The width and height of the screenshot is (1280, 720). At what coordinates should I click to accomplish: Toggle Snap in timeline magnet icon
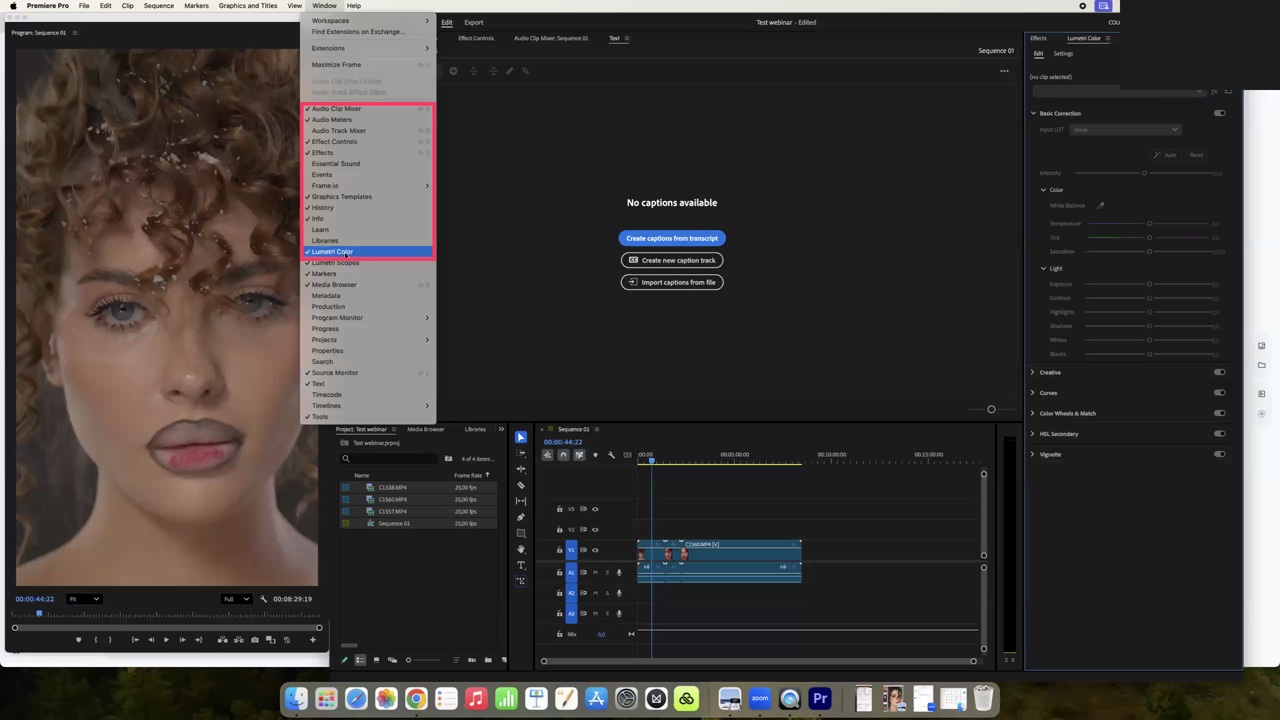coord(563,455)
